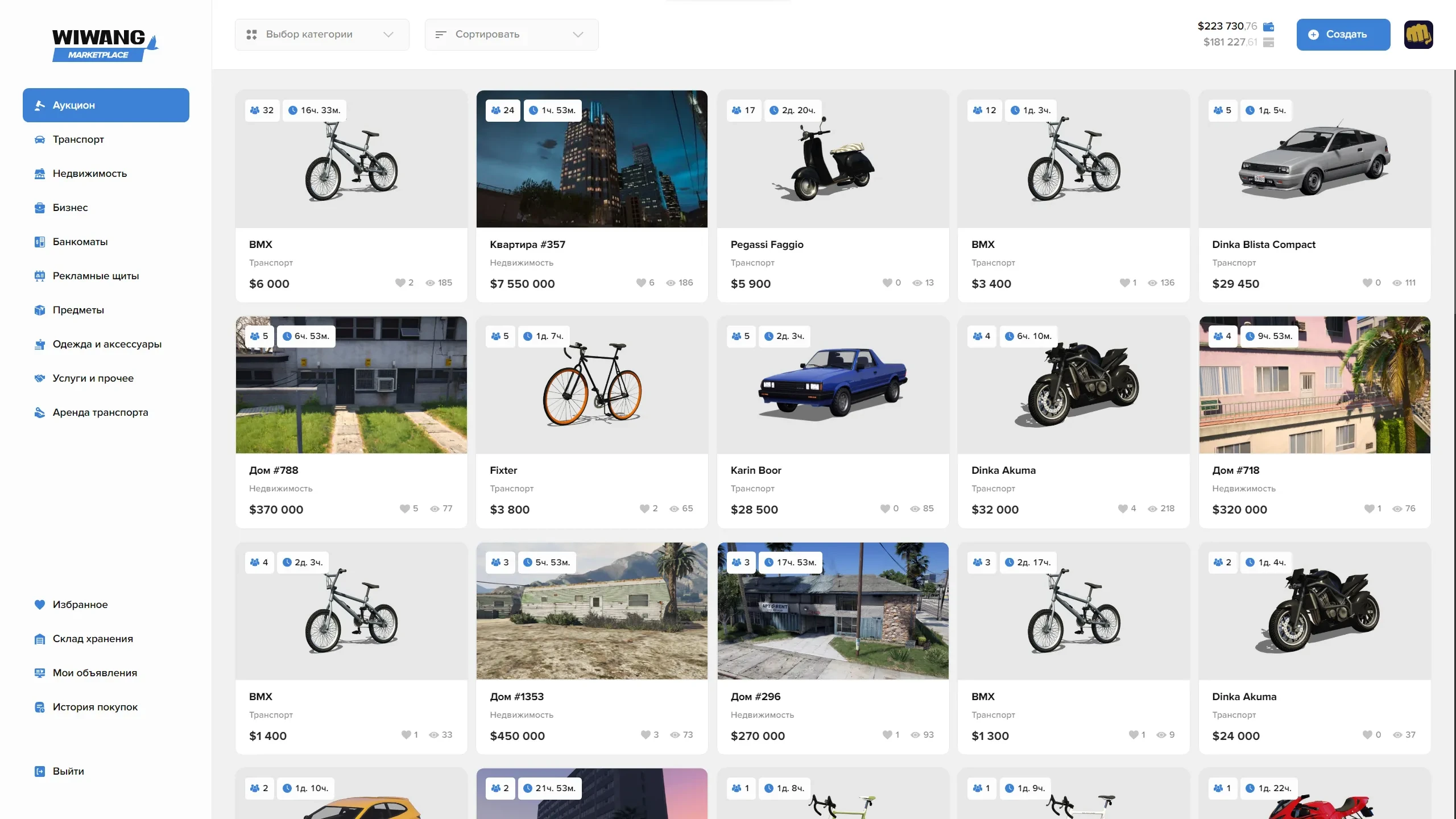Favorite the Dinka Blista Compact listing
This screenshot has width=1456, height=819.
[x=1367, y=283]
